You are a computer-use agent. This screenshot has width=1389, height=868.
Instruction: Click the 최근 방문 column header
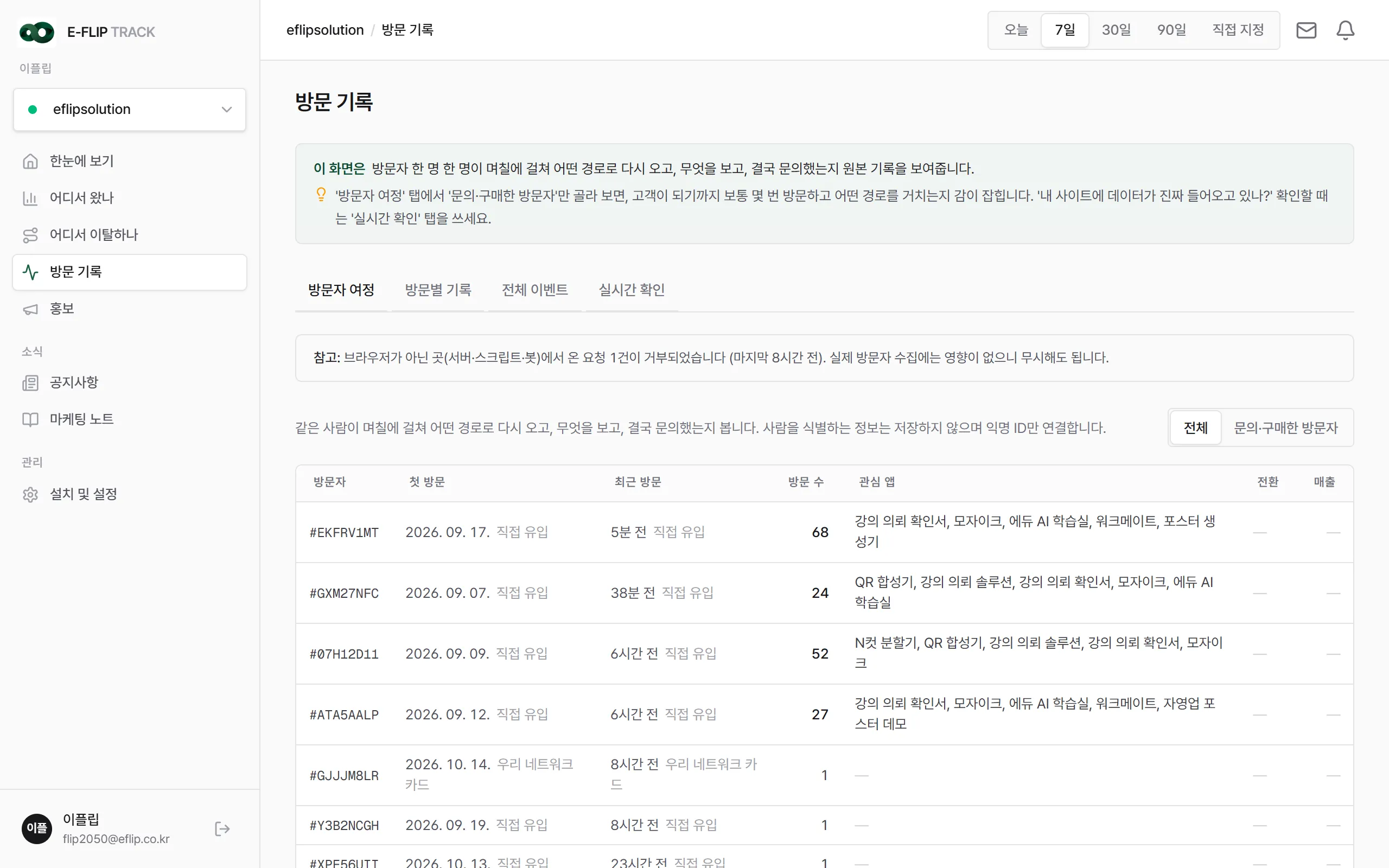point(638,482)
